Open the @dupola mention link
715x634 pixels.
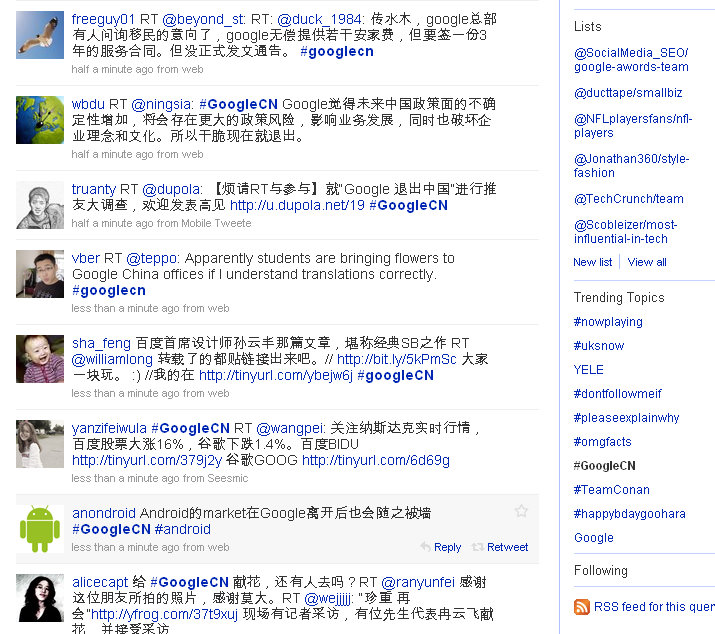tap(172, 189)
